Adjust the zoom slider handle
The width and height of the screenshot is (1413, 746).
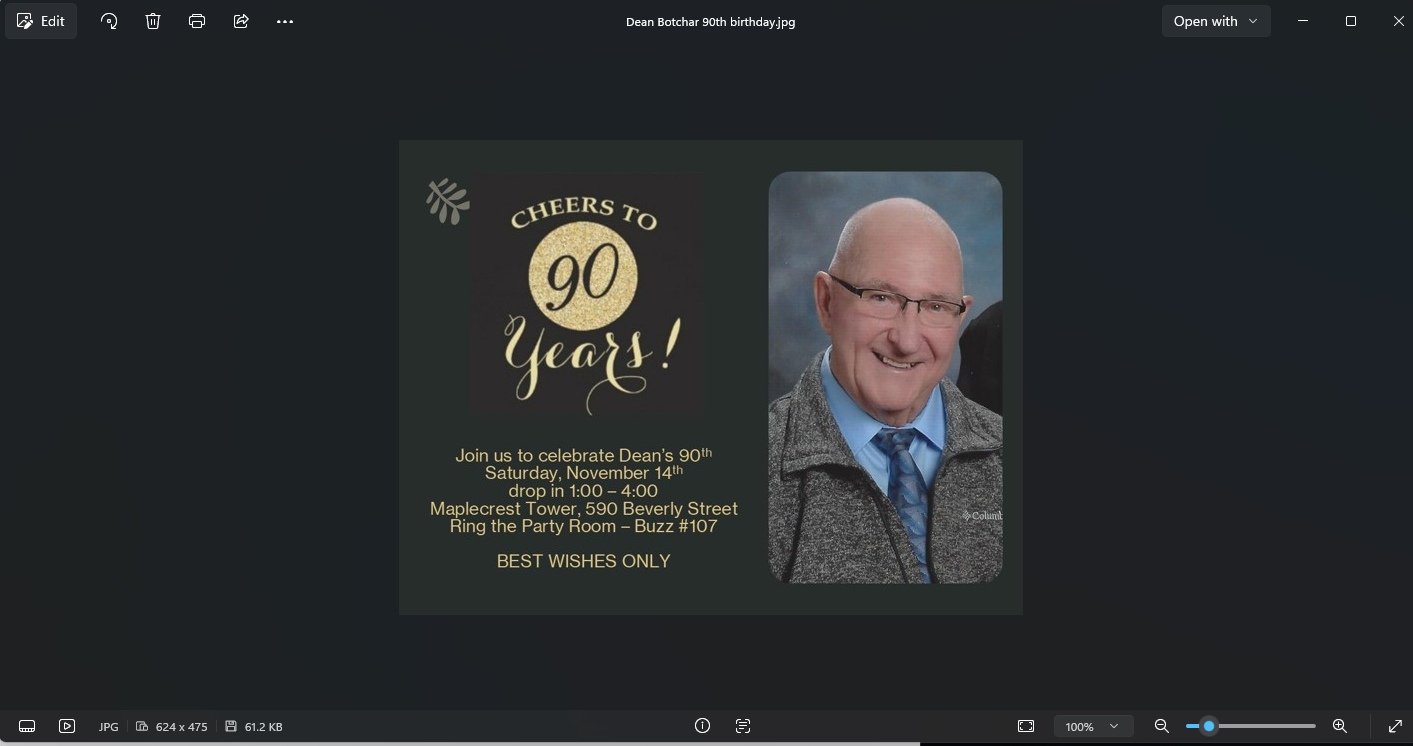point(1209,726)
